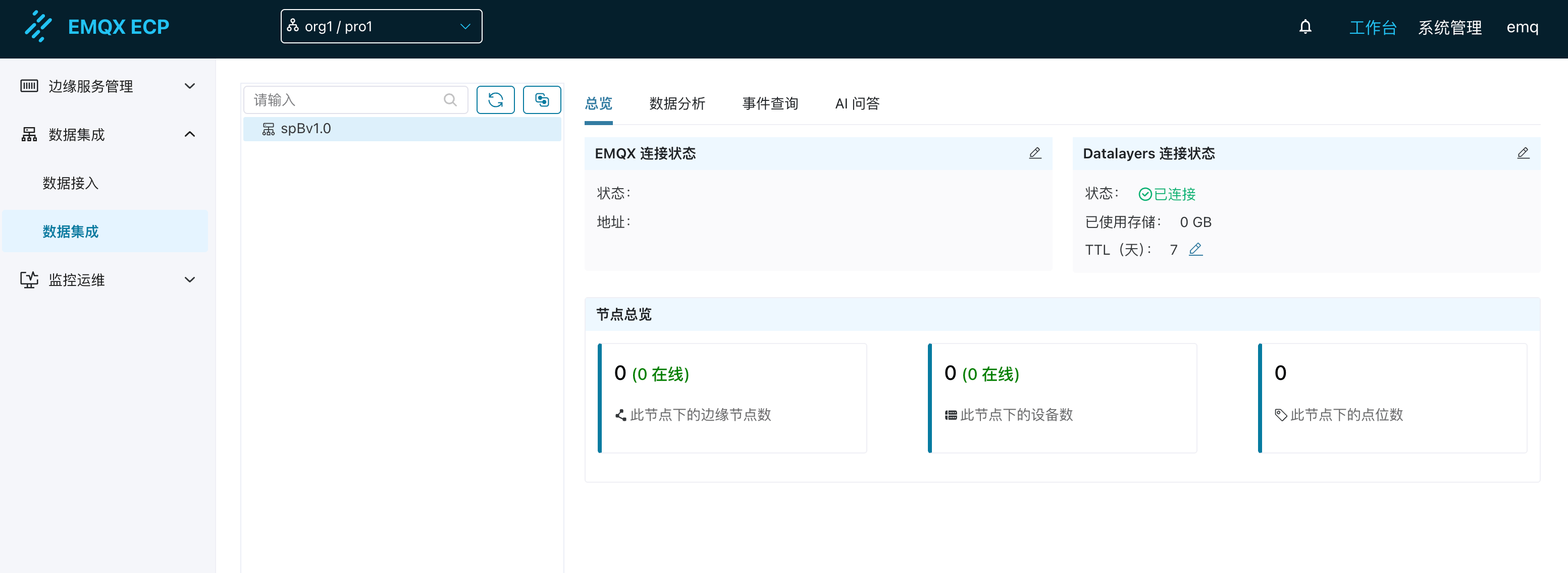Image resolution: width=1568 pixels, height=573 pixels.
Task: Open the 事件查询 tab
Action: point(769,103)
